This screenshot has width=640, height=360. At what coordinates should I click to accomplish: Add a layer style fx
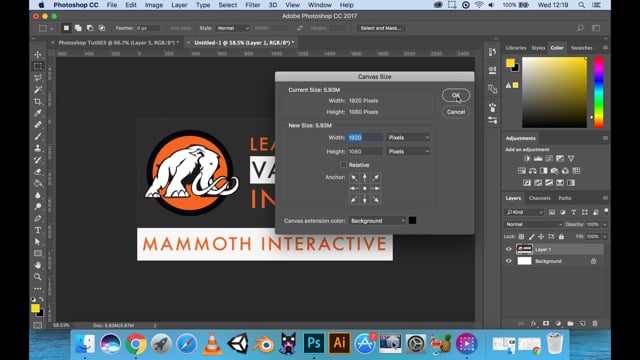click(533, 323)
